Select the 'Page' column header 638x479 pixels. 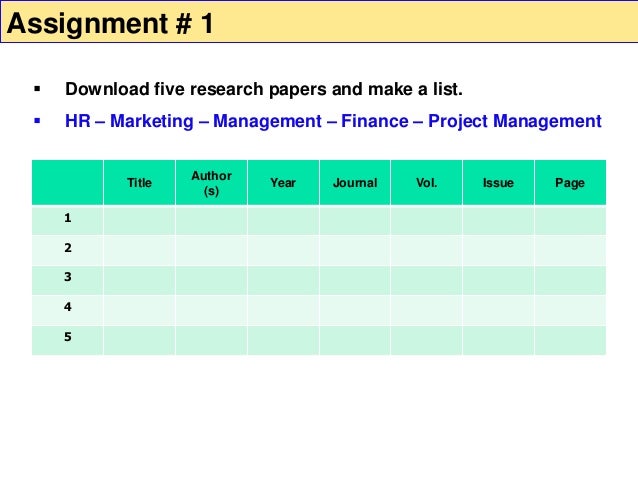[x=570, y=183]
